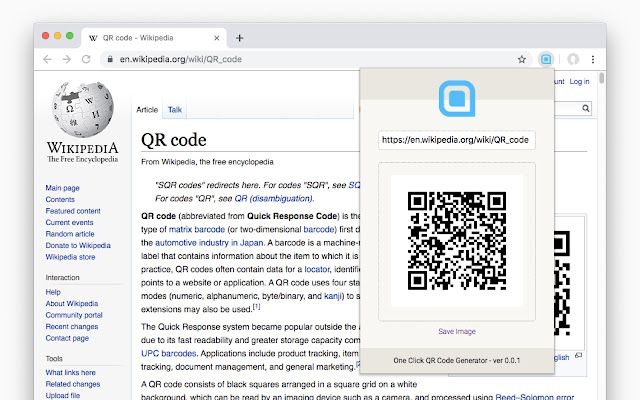Open Random article link
The width and height of the screenshot is (640, 400).
pyautogui.click(x=70, y=234)
